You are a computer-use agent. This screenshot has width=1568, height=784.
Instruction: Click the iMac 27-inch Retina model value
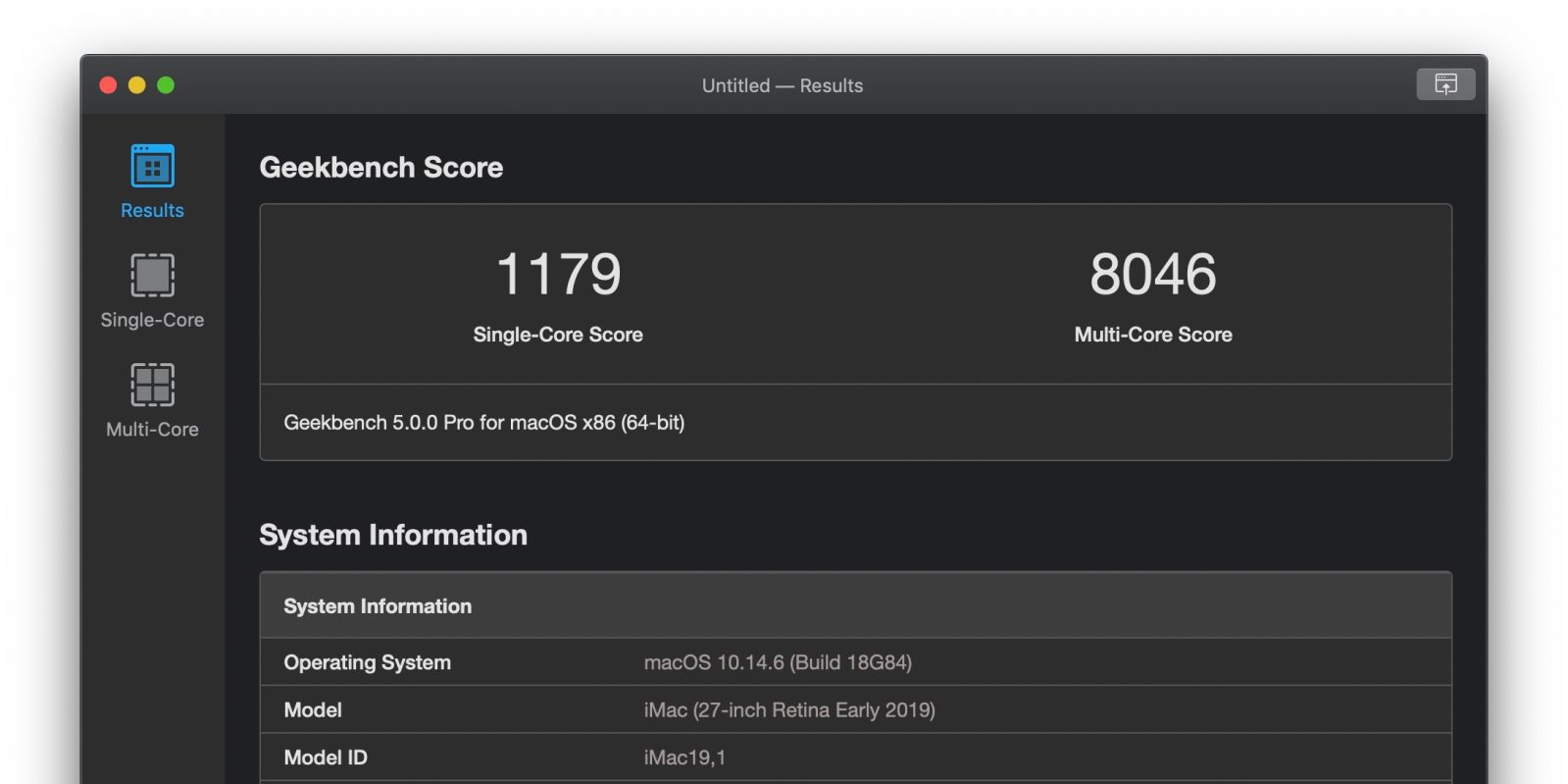click(x=788, y=709)
